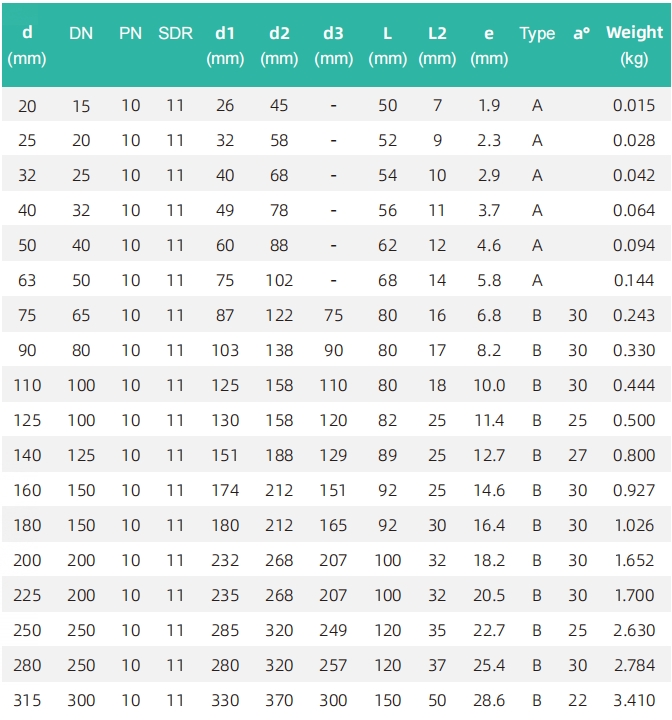
Task: Select the e value 28.6 cell
Action: [489, 700]
